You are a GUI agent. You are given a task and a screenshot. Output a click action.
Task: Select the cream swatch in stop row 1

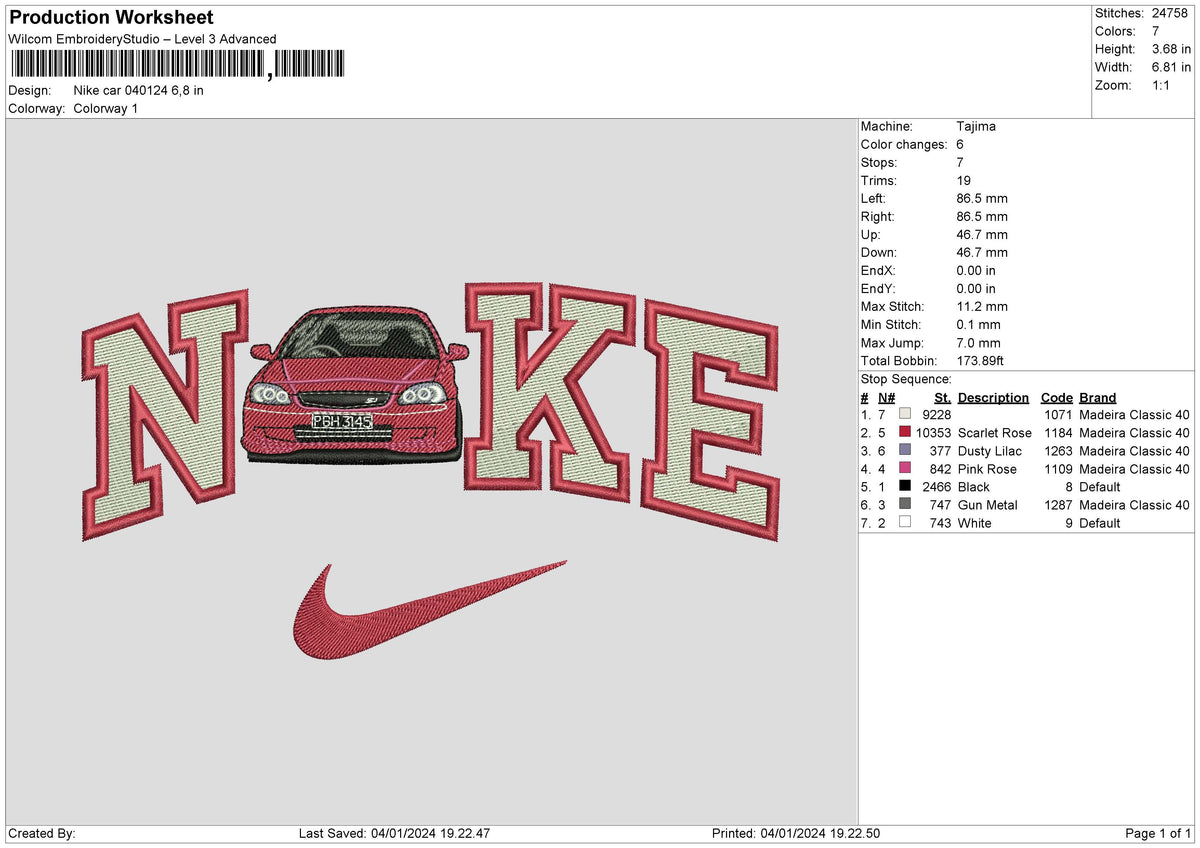905,414
